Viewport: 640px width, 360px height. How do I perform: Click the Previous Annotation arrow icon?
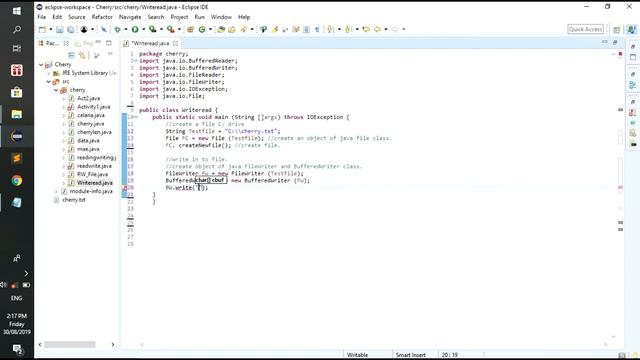[x=348, y=29]
